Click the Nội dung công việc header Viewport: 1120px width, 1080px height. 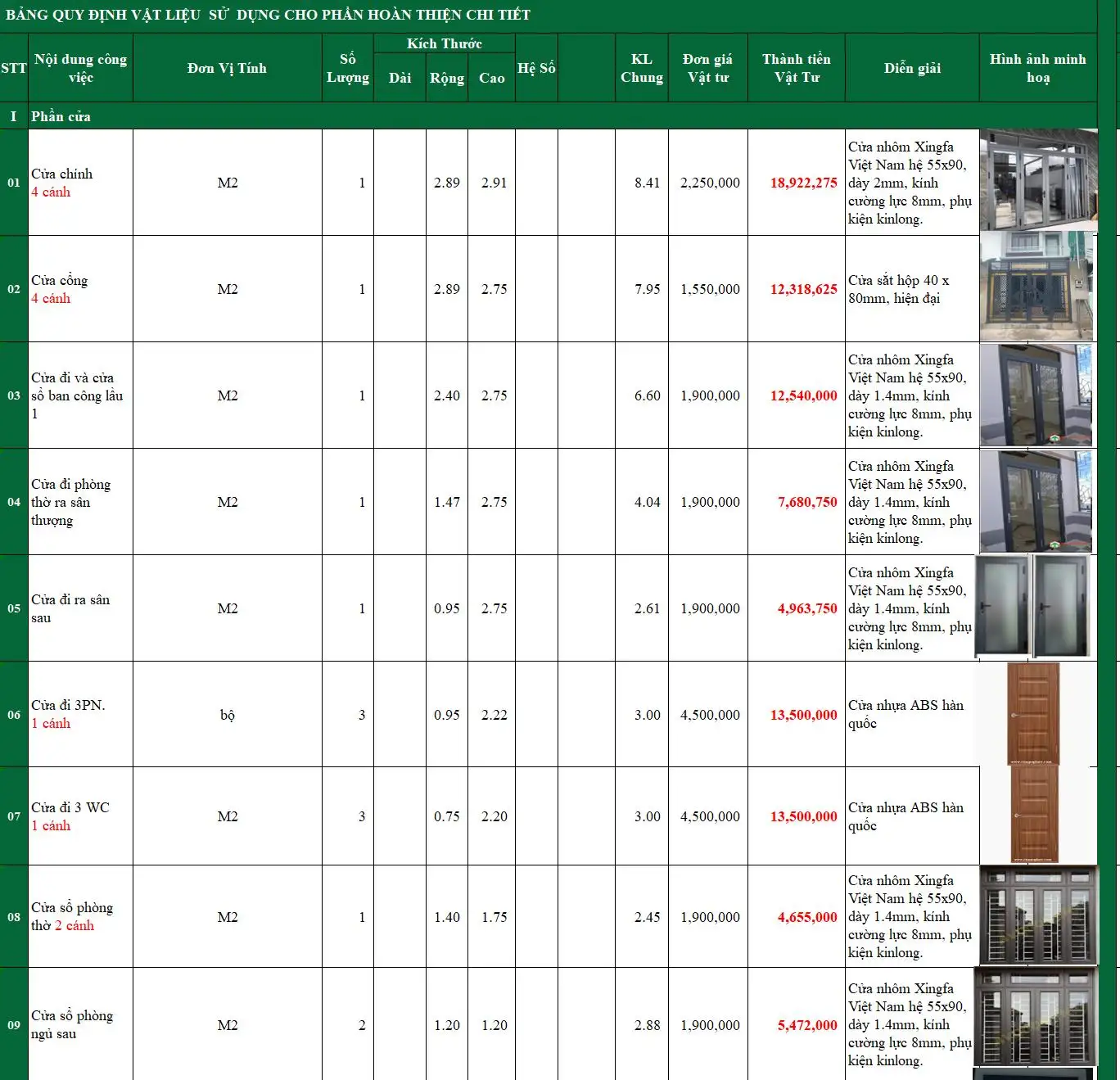(x=79, y=68)
